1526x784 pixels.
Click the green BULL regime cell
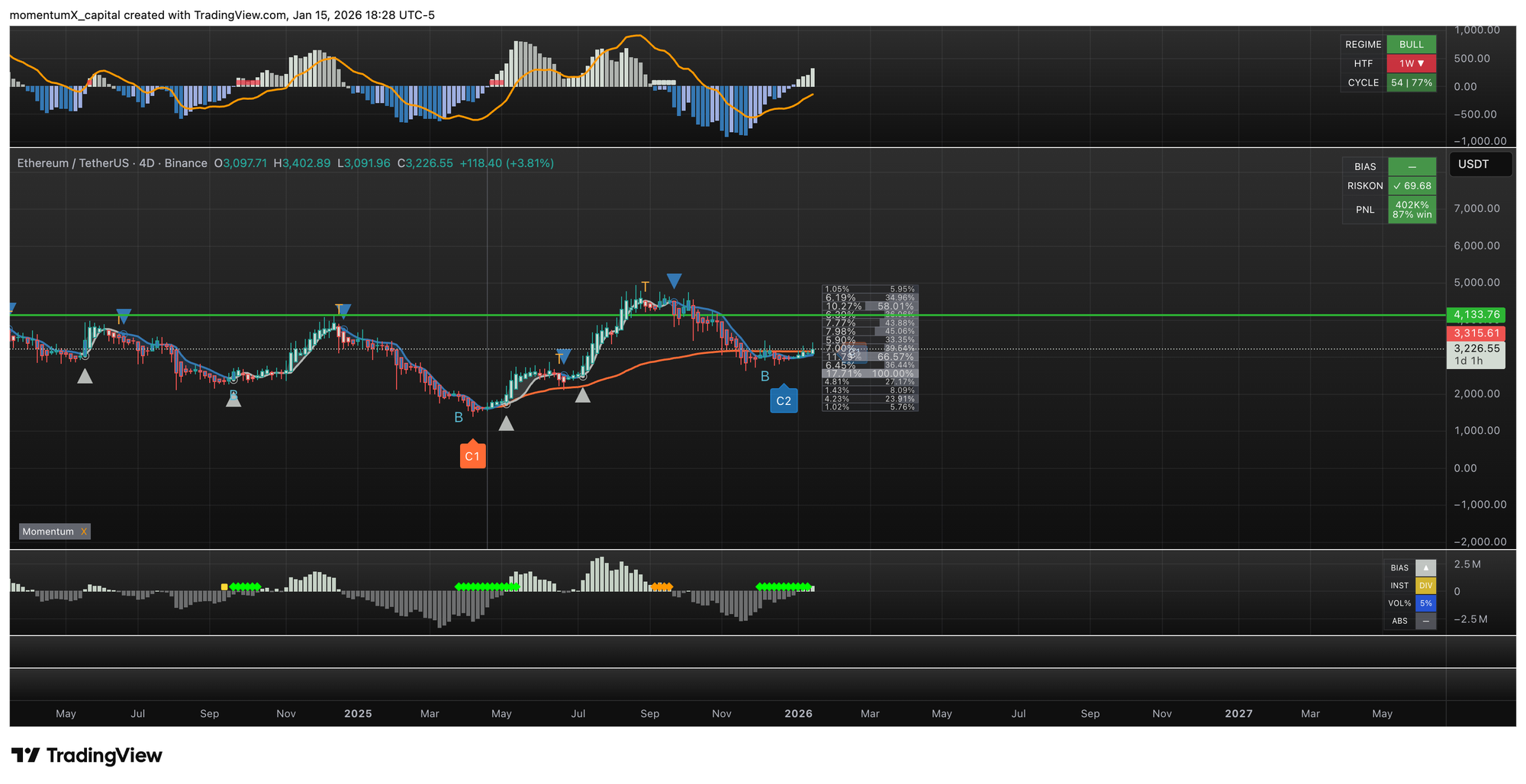tap(1412, 44)
